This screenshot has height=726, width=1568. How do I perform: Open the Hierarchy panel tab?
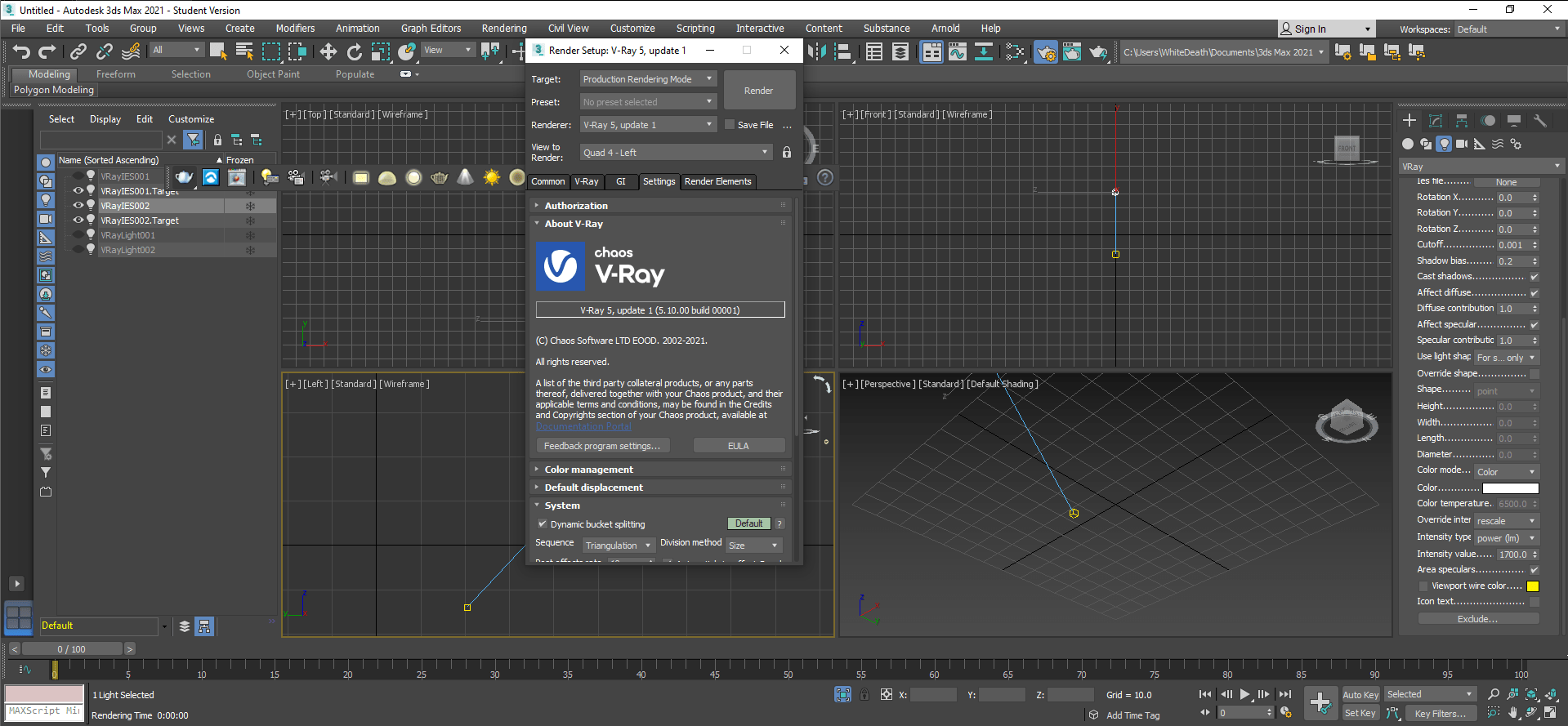click(x=1462, y=121)
